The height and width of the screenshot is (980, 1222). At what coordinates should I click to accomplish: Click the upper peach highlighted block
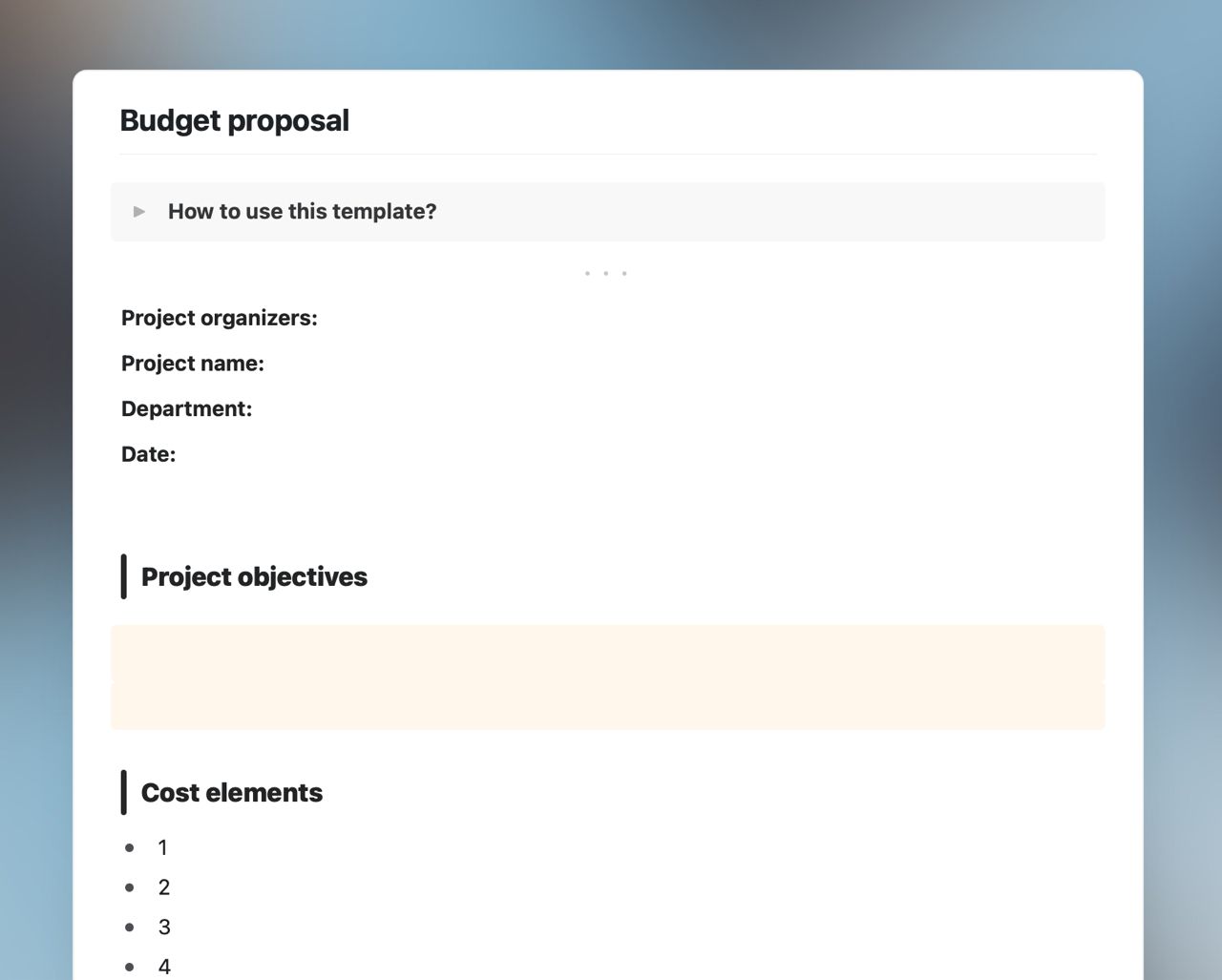[608, 654]
